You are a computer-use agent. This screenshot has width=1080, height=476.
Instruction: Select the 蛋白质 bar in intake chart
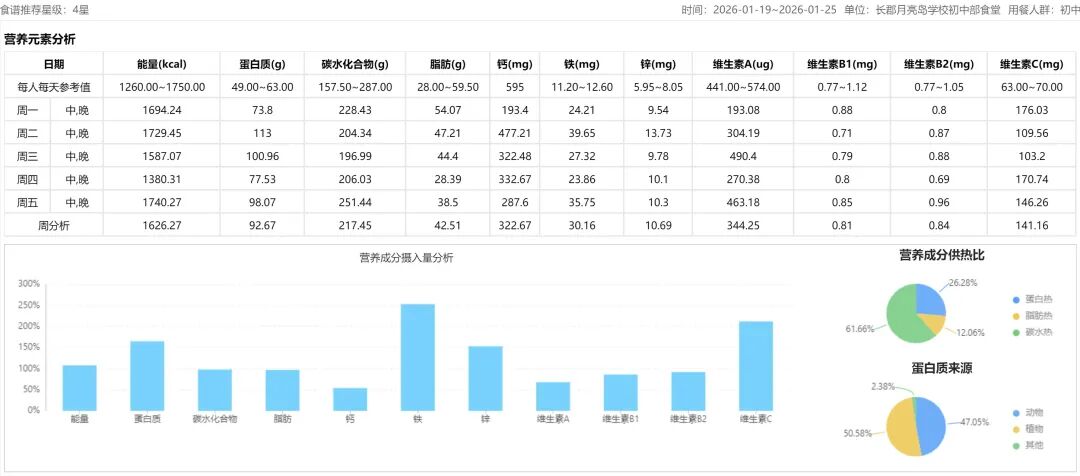coord(147,375)
